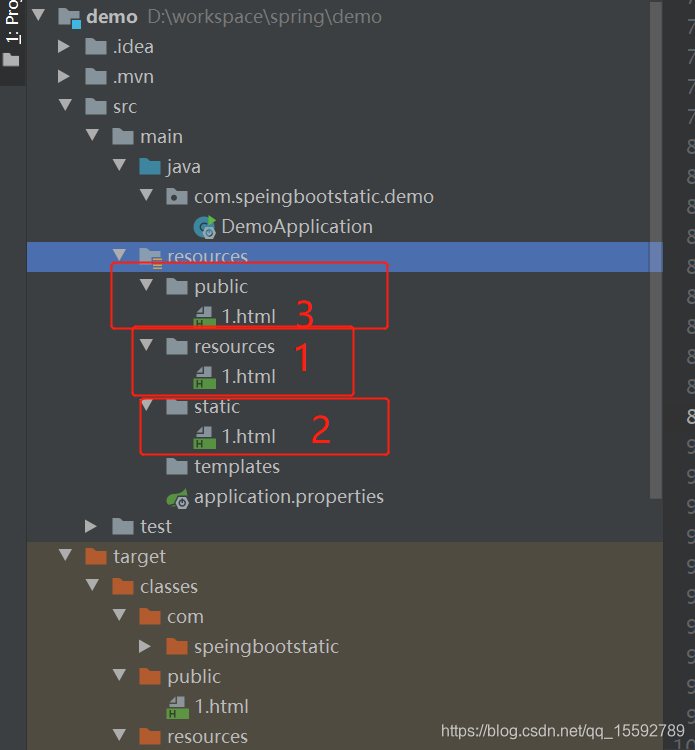Click the .idea folder icon

tap(96, 47)
